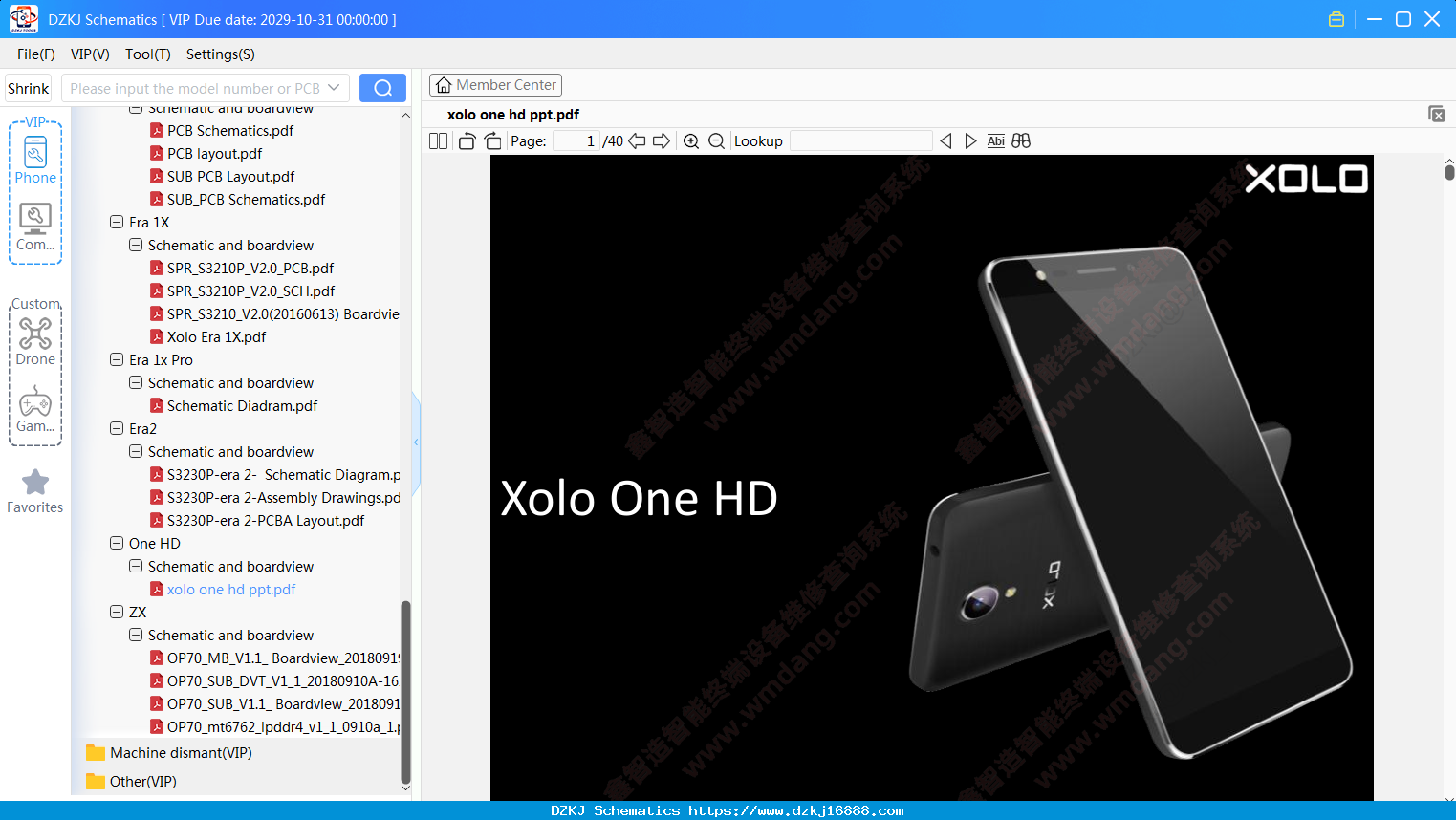The height and width of the screenshot is (820, 1456).
Task: Select the xolo one hd ppt.pdf tab
Action: (x=513, y=115)
